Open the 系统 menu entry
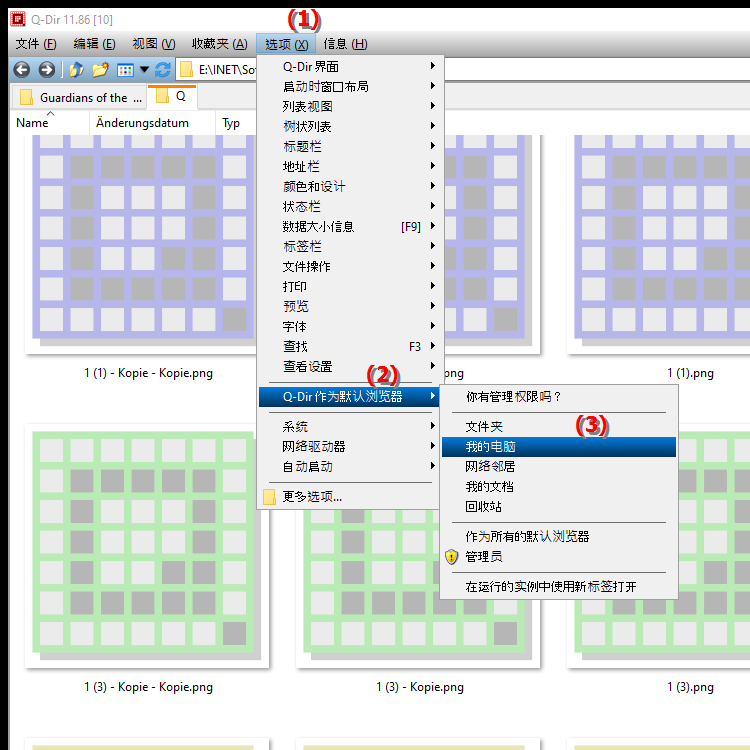This screenshot has height=750, width=750. pos(350,427)
